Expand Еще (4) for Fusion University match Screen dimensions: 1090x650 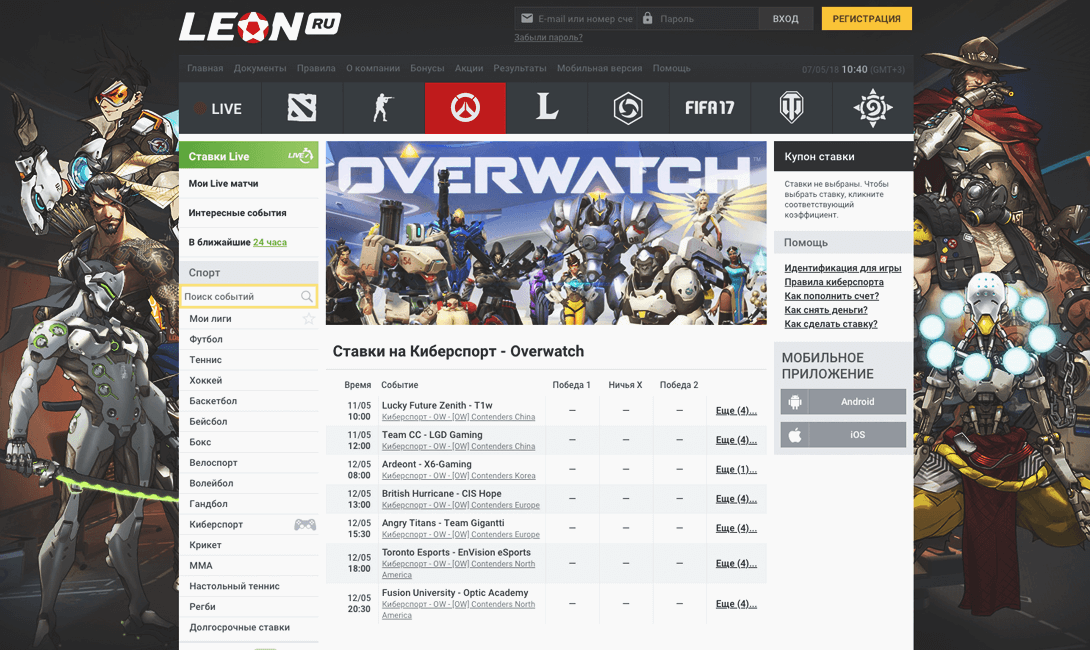click(x=736, y=603)
